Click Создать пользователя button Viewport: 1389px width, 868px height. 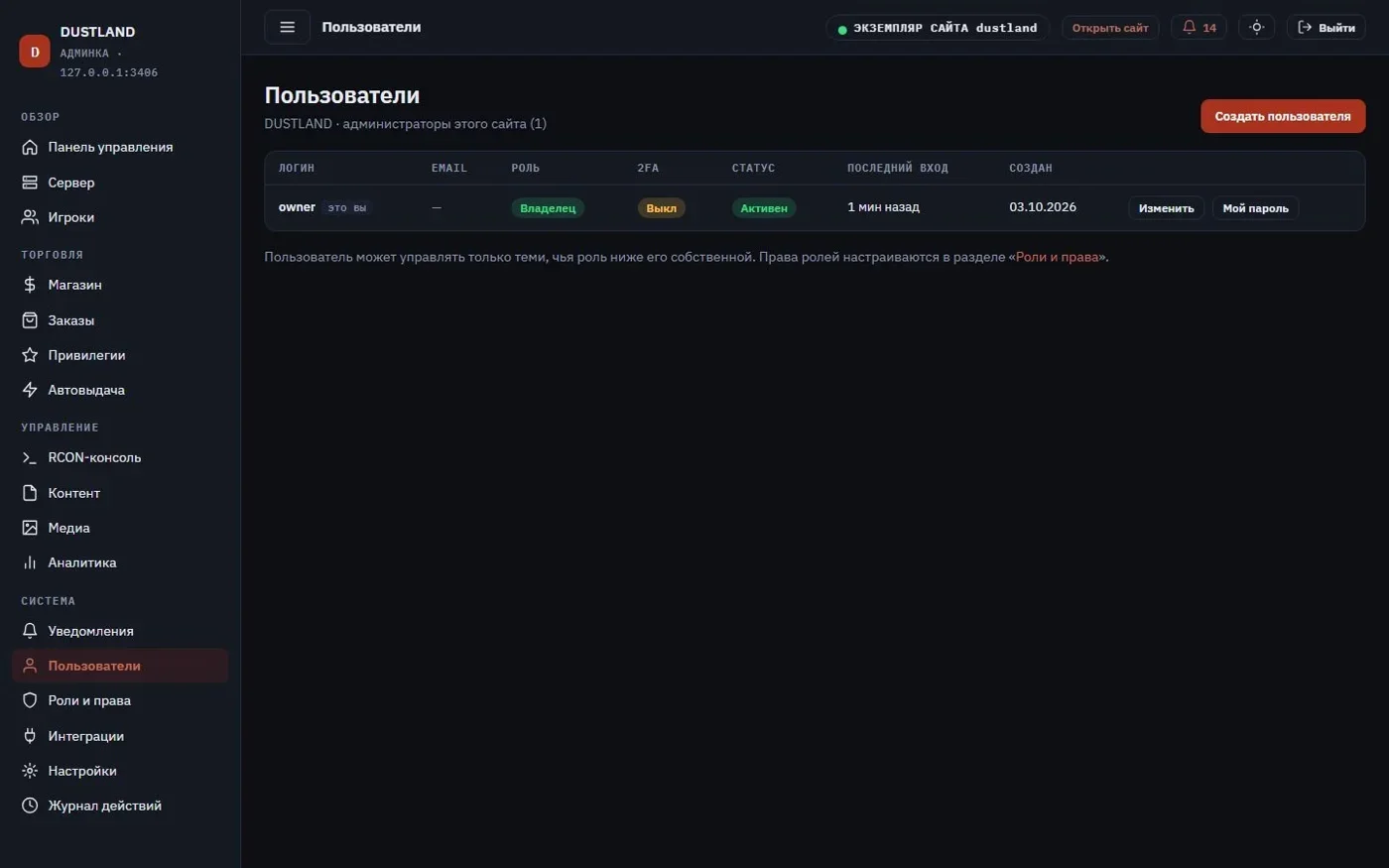(1283, 116)
